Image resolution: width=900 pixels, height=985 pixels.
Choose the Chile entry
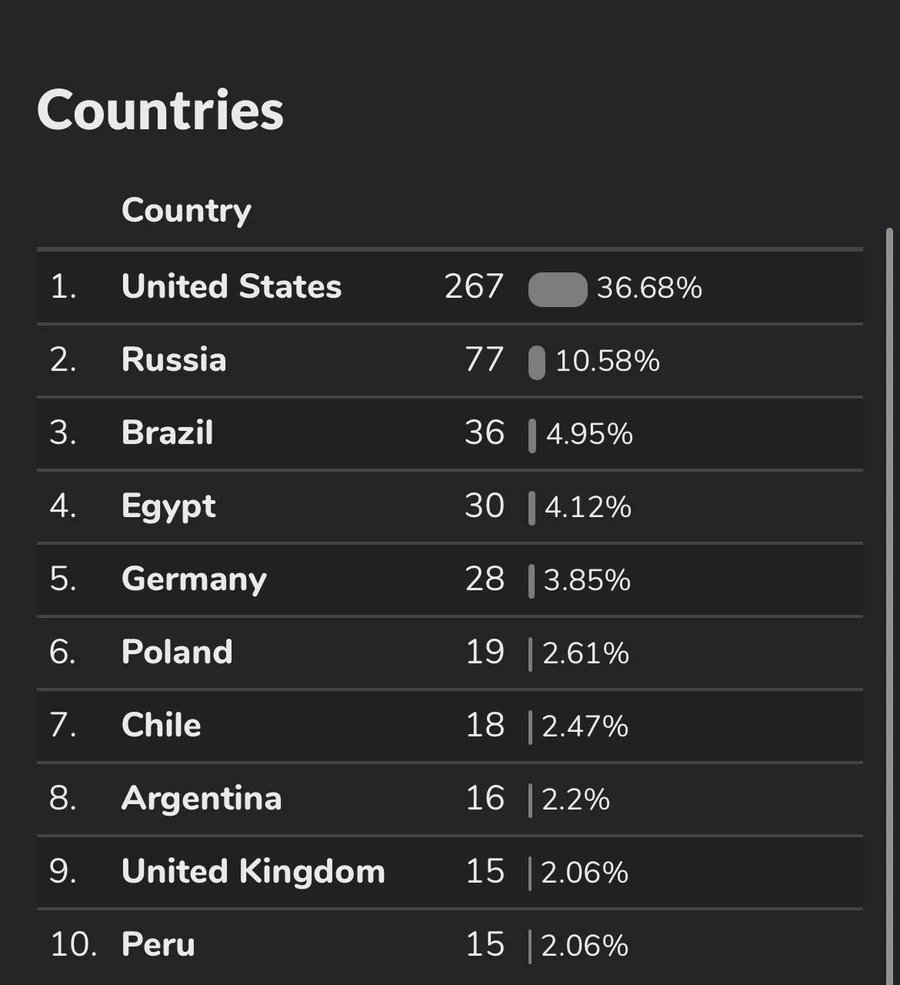pyautogui.click(x=450, y=726)
